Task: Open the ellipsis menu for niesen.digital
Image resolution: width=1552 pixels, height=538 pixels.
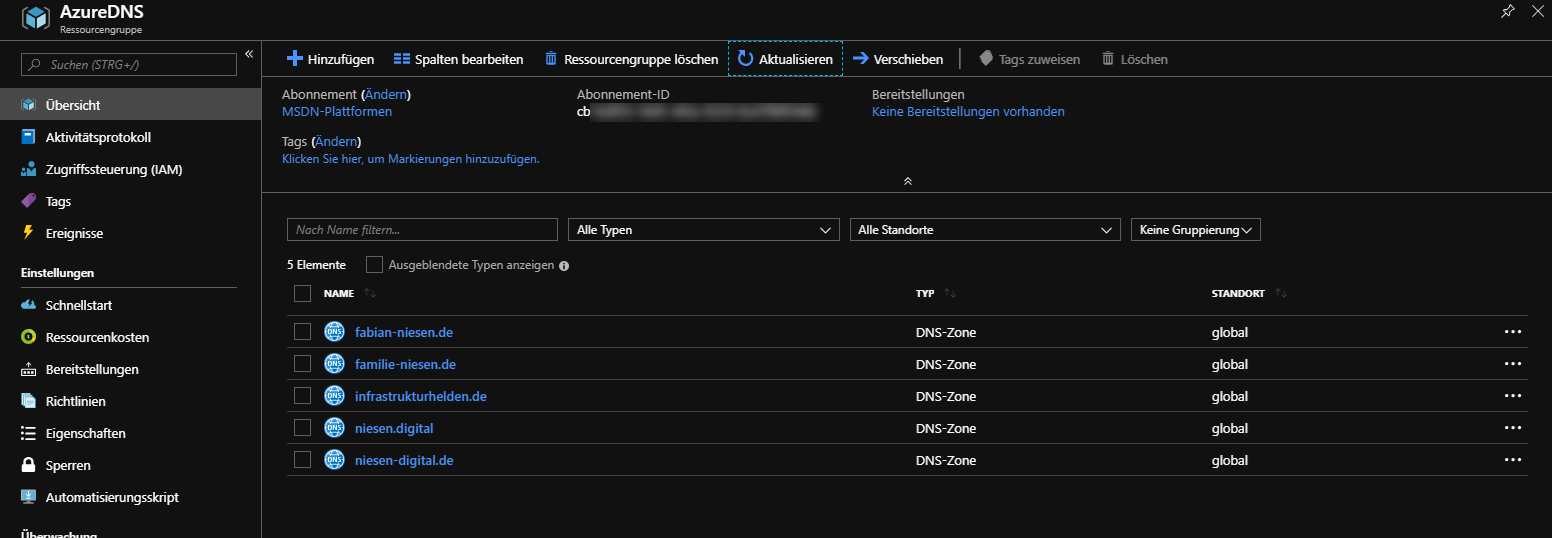Action: [x=1512, y=428]
